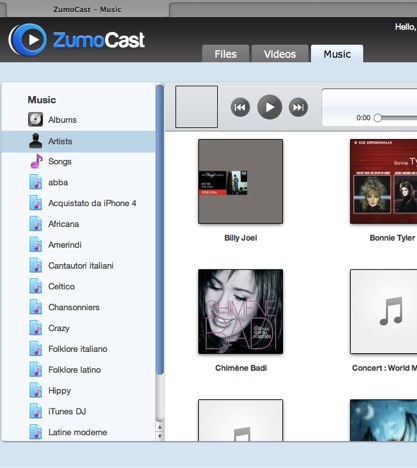
Task: Click the Cantautori italiani playlist icon
Action: [36, 265]
